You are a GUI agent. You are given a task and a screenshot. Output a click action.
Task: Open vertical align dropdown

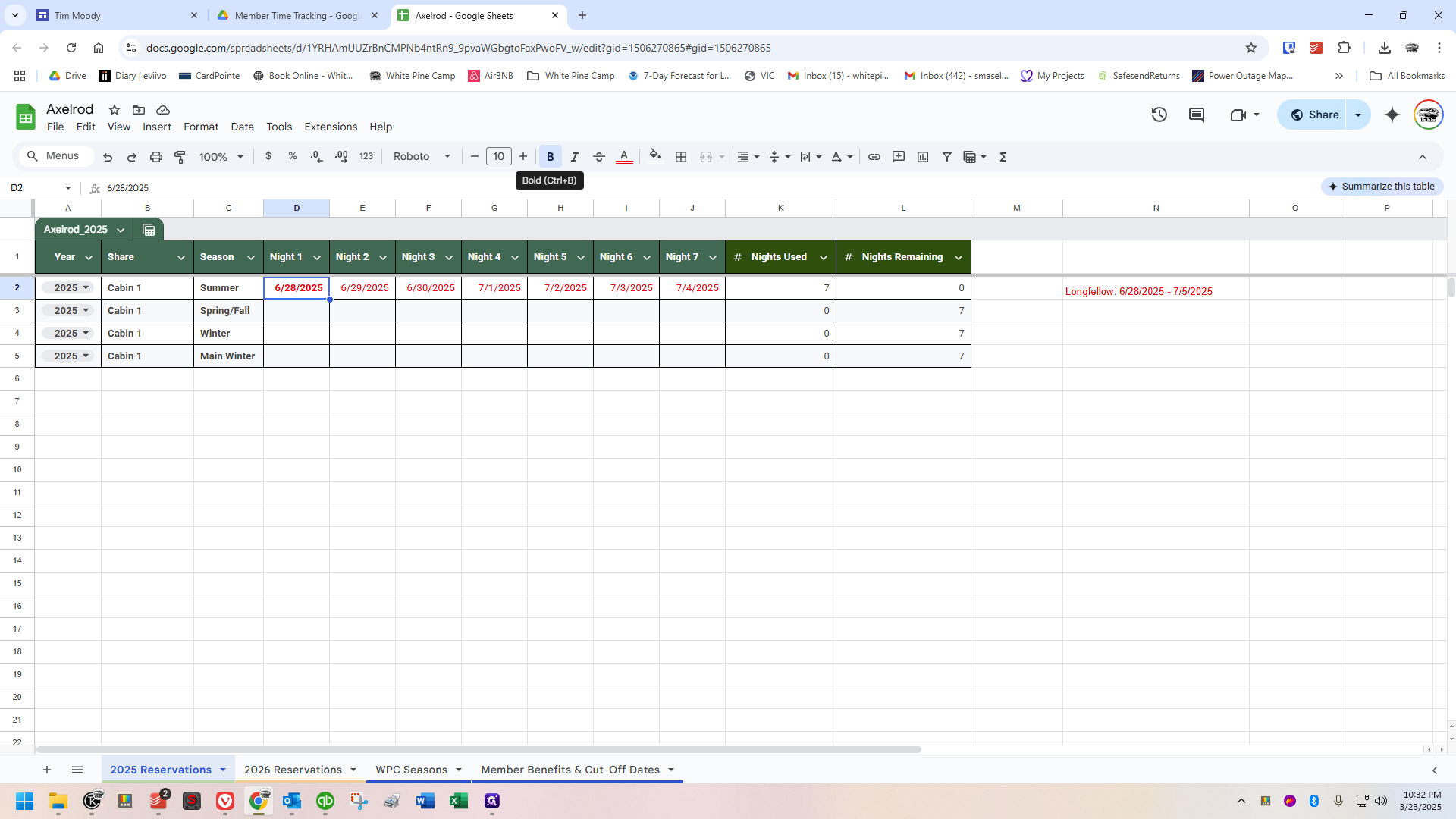[x=780, y=157]
